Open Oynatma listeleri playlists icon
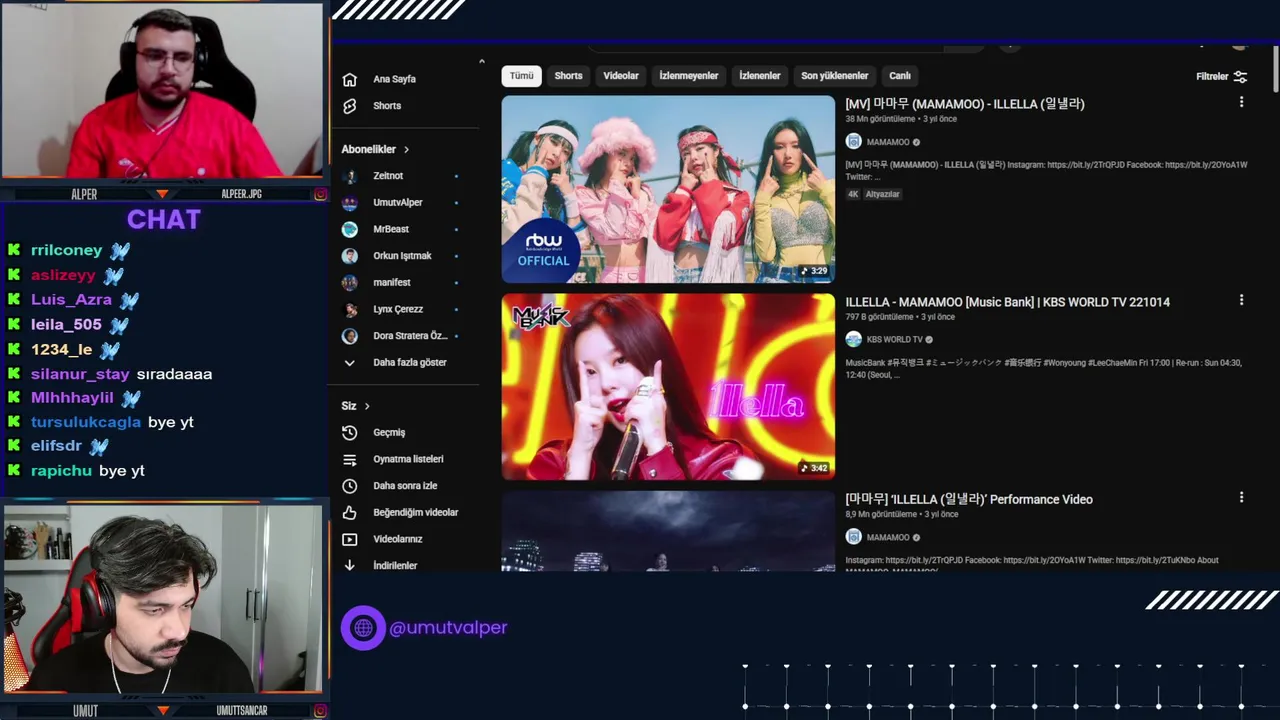This screenshot has width=1280, height=720. 349,459
